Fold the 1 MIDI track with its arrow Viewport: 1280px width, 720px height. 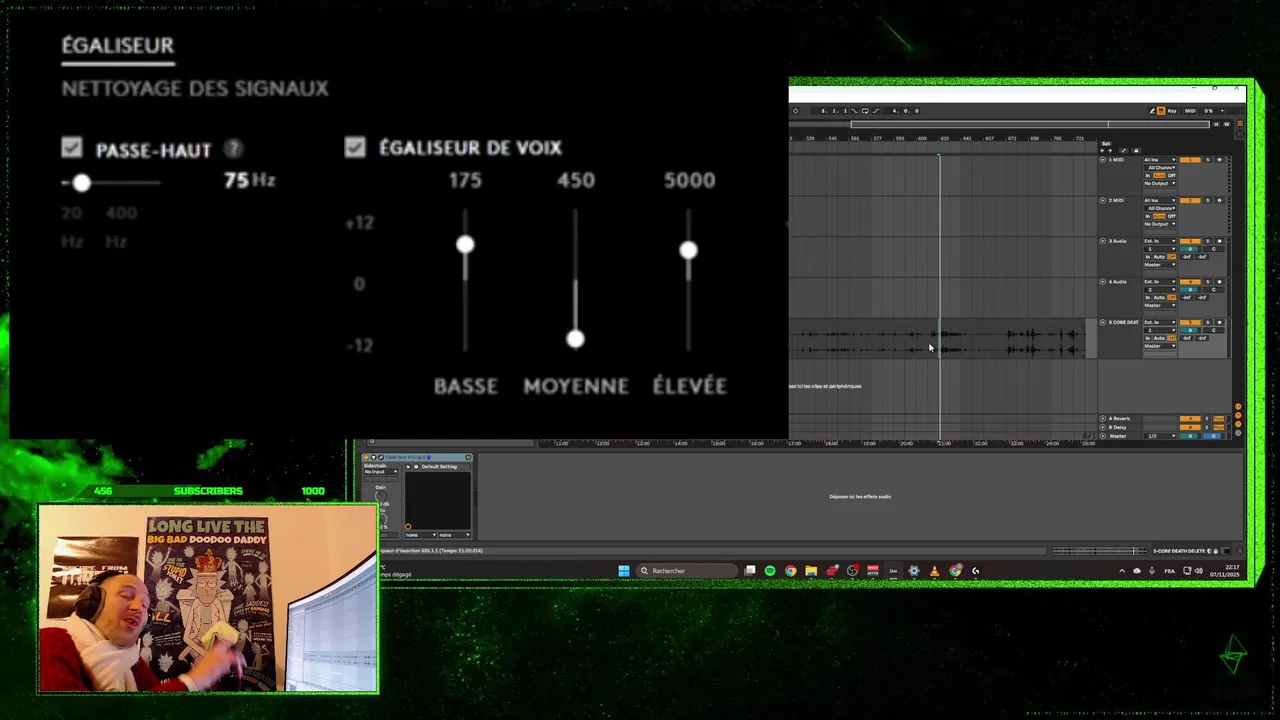pos(1103,160)
